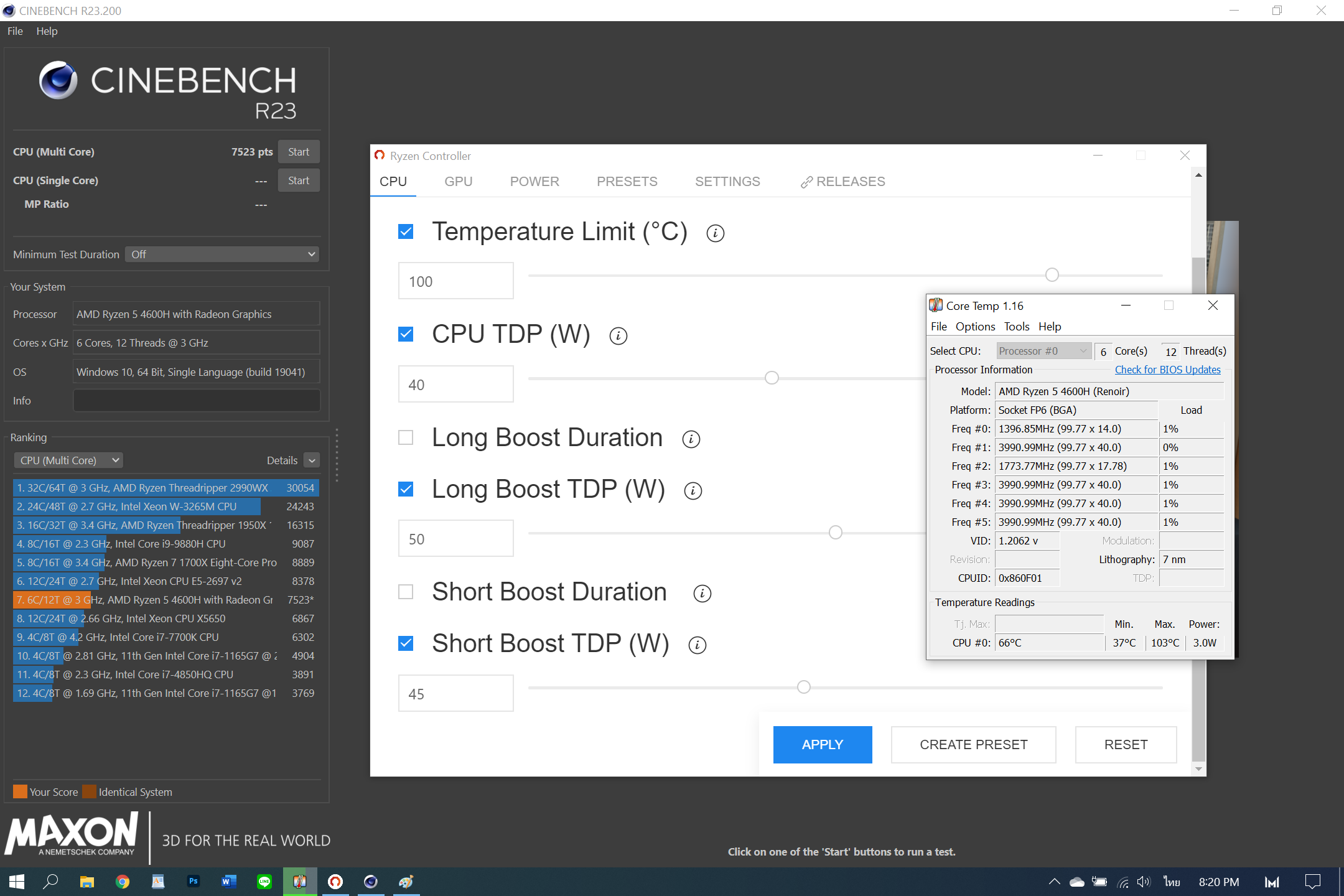Open the Windows Start menu
The width and height of the screenshot is (1344, 896).
17,882
